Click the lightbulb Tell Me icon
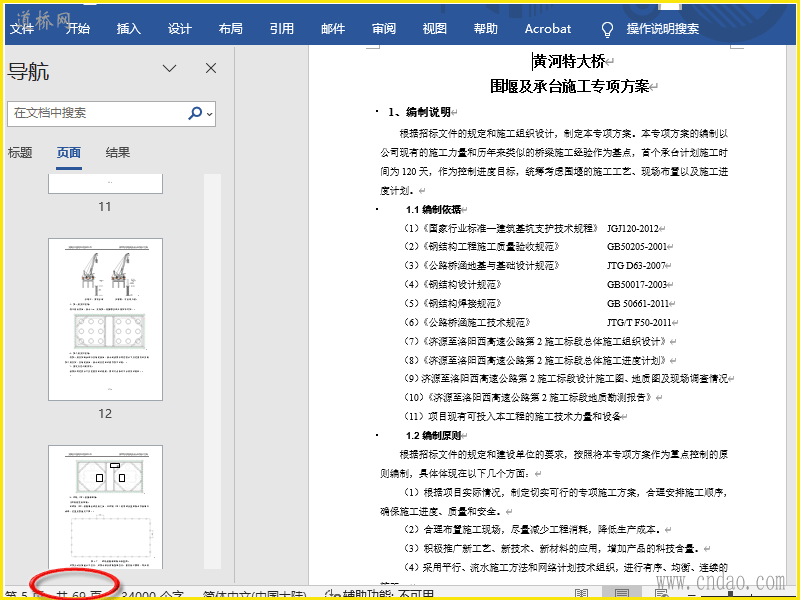800x600 pixels. [606, 29]
